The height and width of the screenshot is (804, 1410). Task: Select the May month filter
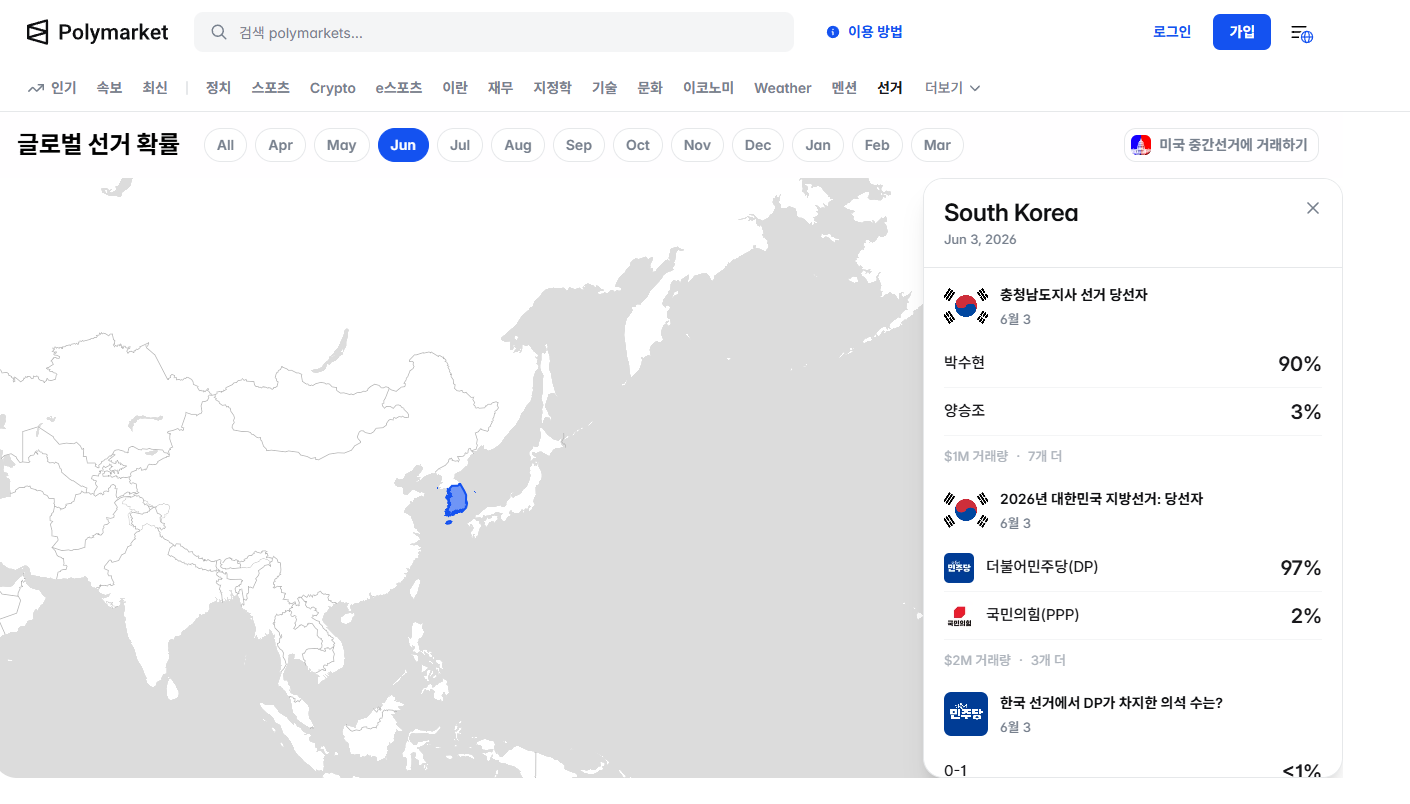click(341, 145)
